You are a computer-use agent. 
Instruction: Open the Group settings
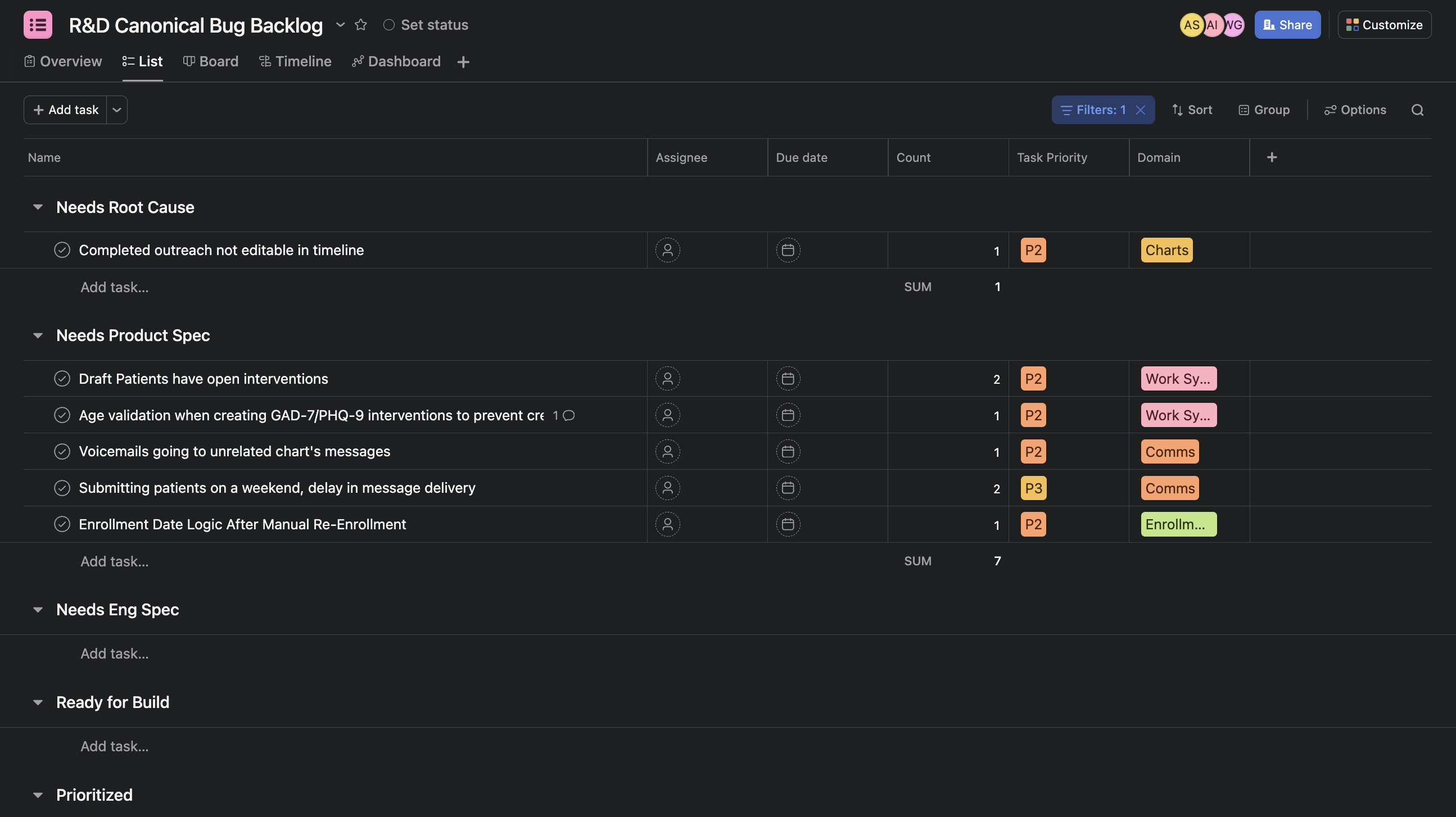(x=1264, y=110)
